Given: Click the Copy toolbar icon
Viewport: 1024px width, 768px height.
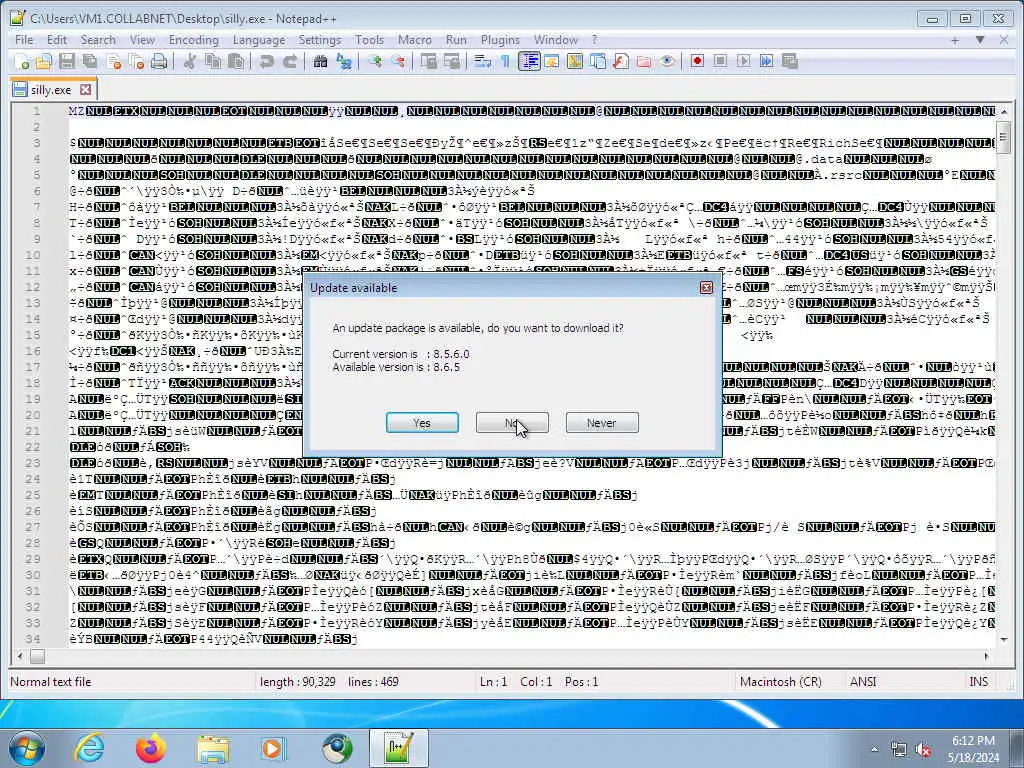Looking at the screenshot, I should (x=213, y=61).
